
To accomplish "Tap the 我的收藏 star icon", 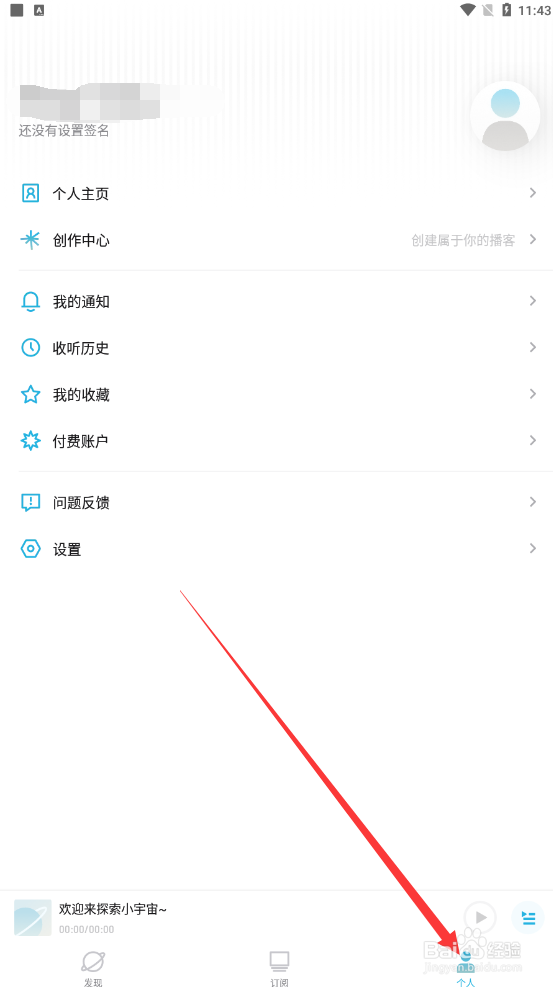I will pos(30,395).
